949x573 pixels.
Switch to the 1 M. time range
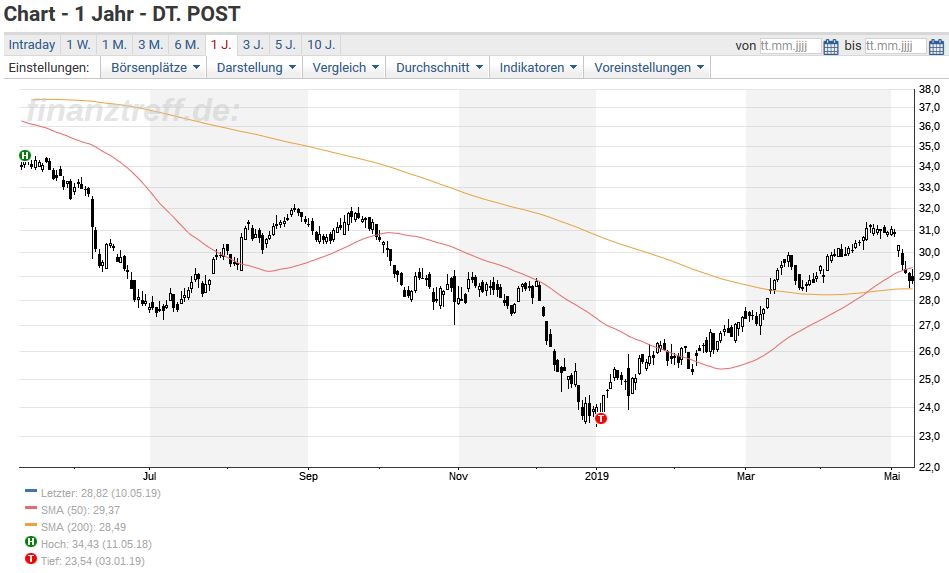coord(114,45)
